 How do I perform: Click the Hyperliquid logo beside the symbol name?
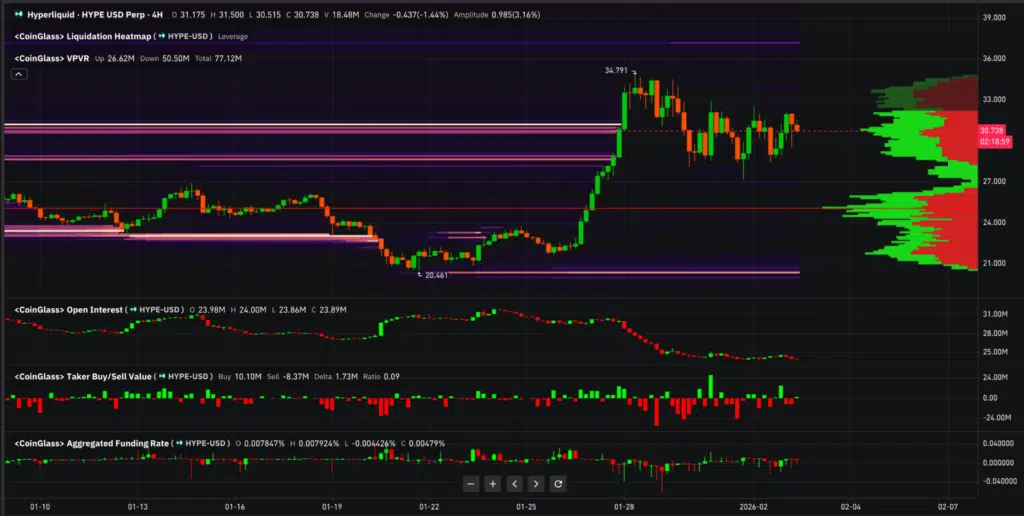click(17, 16)
